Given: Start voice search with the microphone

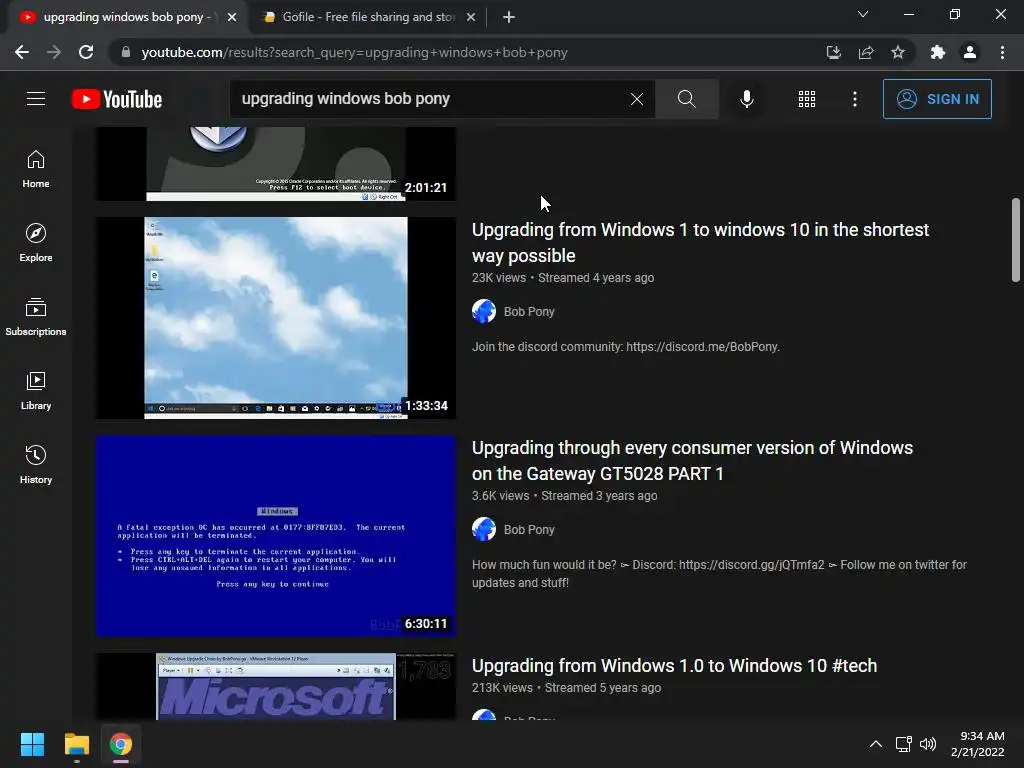Looking at the screenshot, I should [747, 99].
